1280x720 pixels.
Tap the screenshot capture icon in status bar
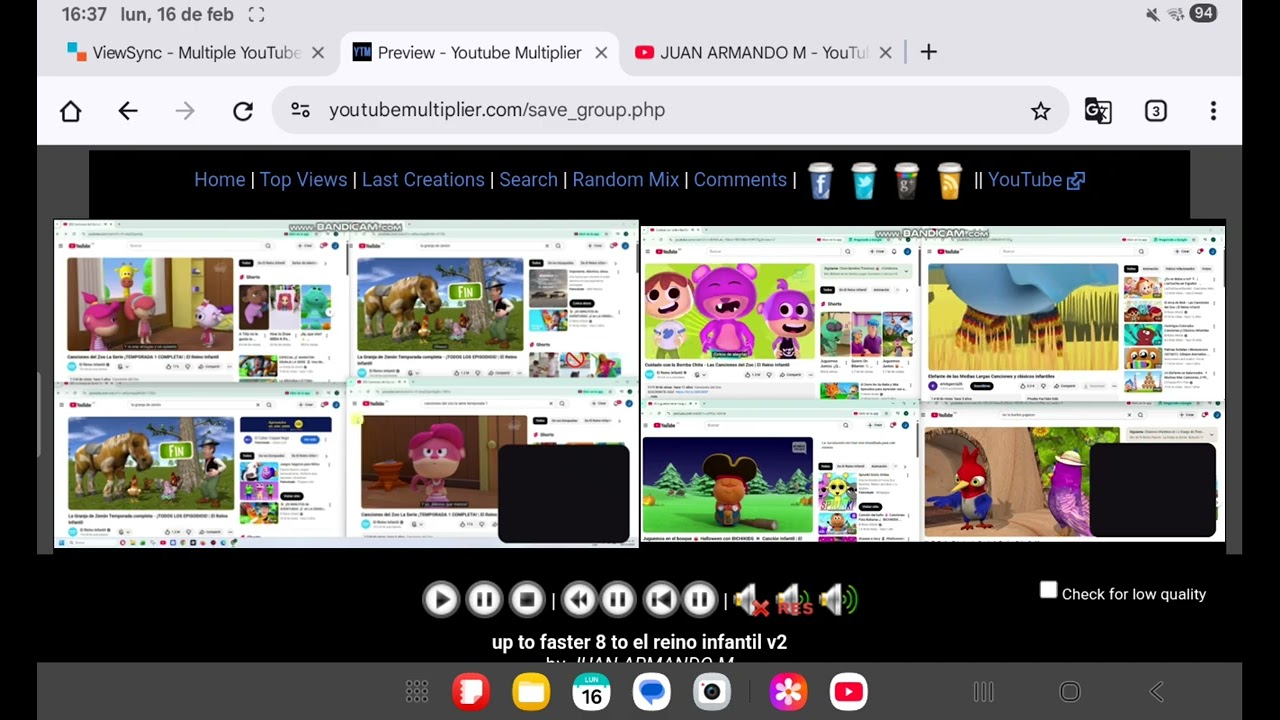pos(257,15)
